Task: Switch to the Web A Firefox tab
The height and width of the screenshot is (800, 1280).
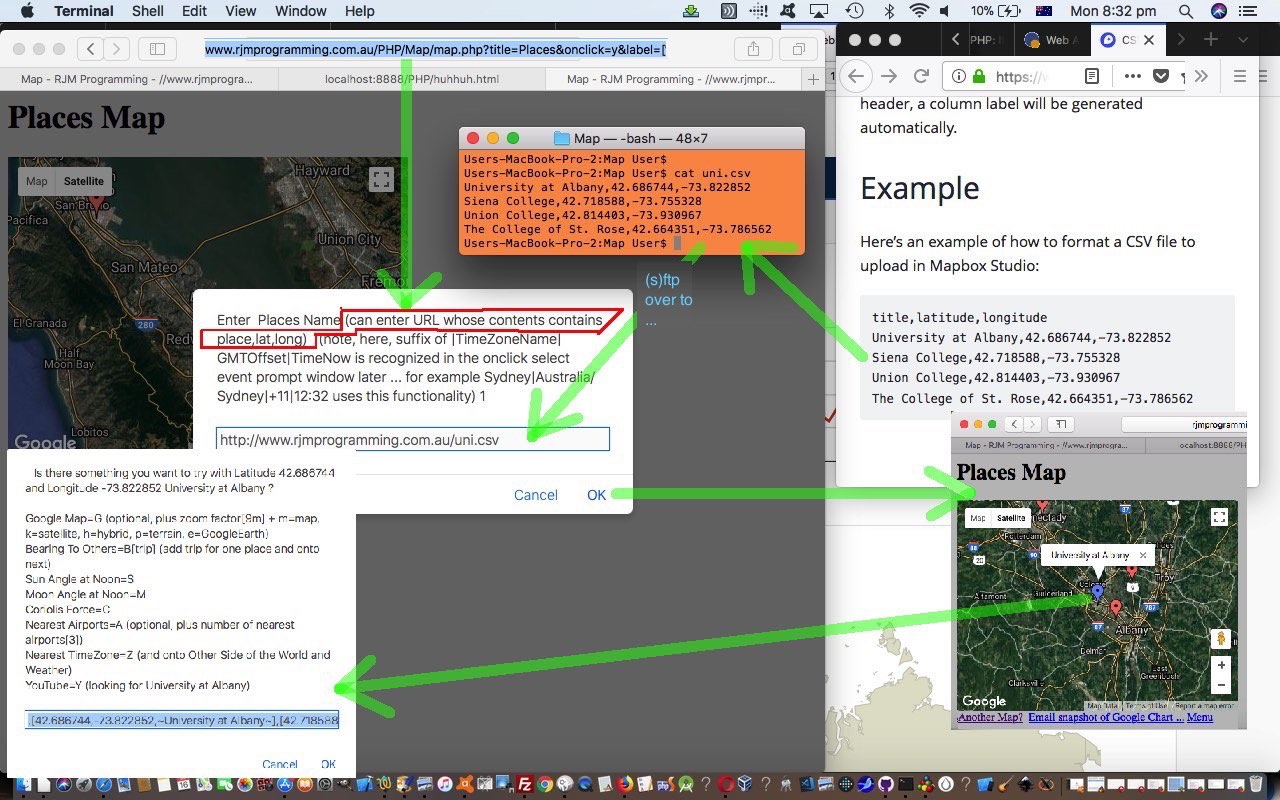Action: 1054,40
